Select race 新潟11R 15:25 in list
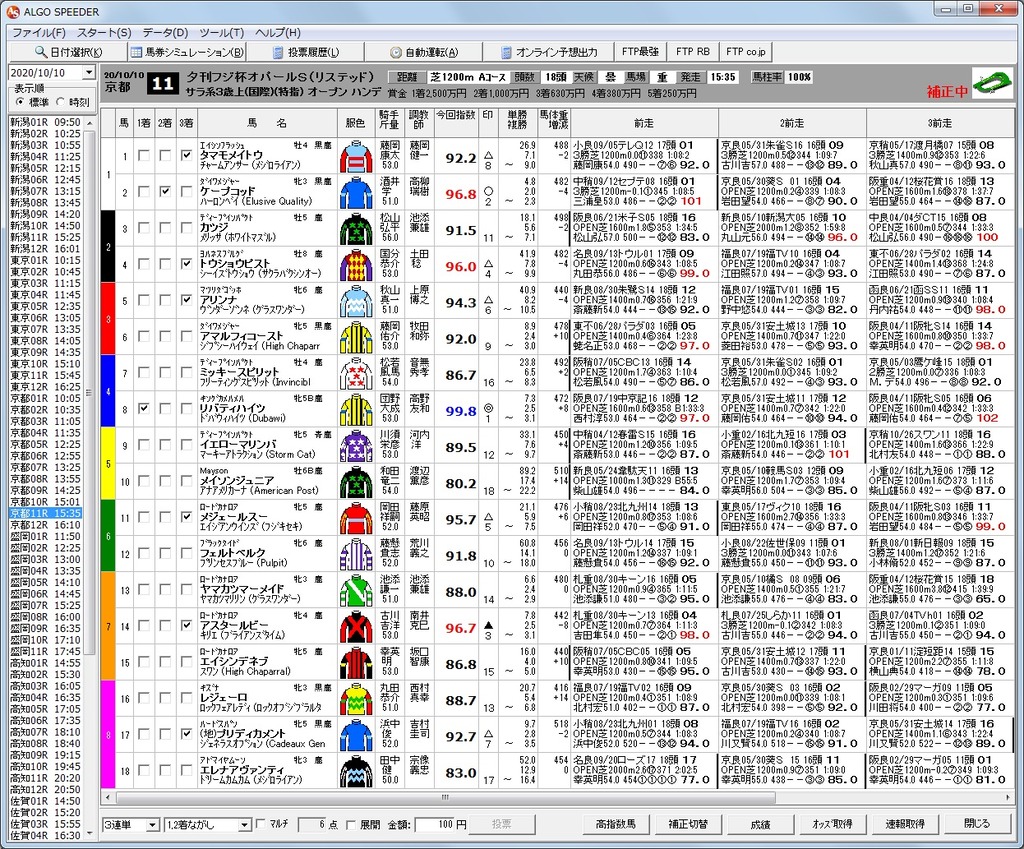The height and width of the screenshot is (849, 1024). click(45, 237)
